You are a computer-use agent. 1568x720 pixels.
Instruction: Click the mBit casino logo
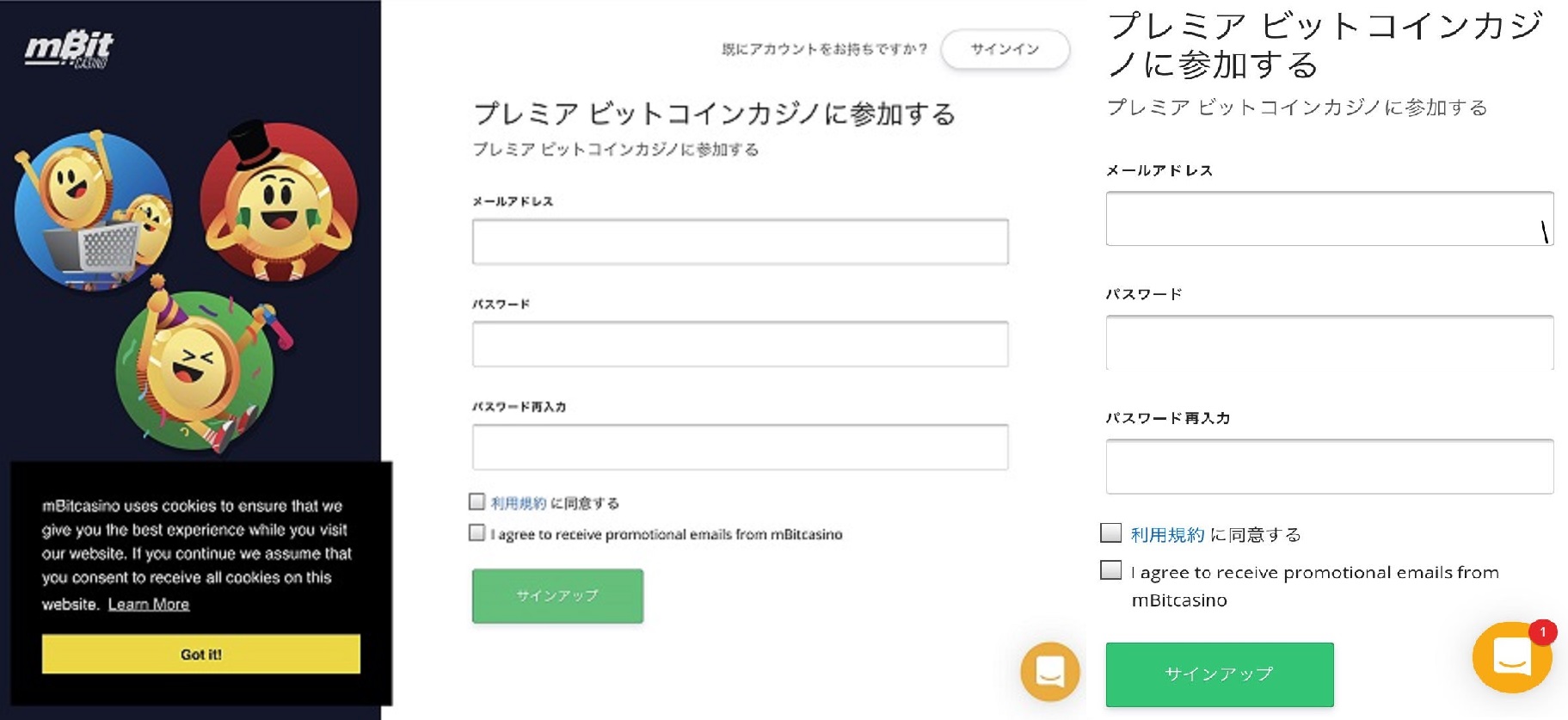pyautogui.click(x=69, y=47)
